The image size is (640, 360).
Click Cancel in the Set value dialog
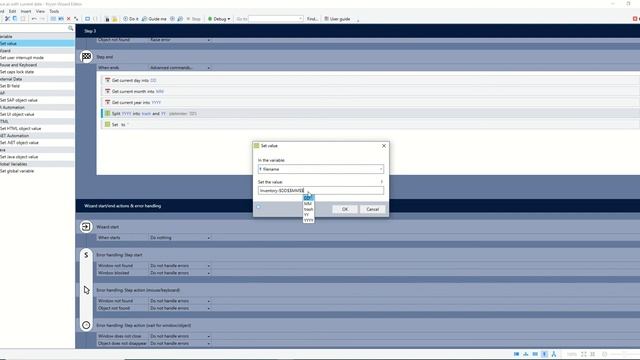[x=372, y=209]
